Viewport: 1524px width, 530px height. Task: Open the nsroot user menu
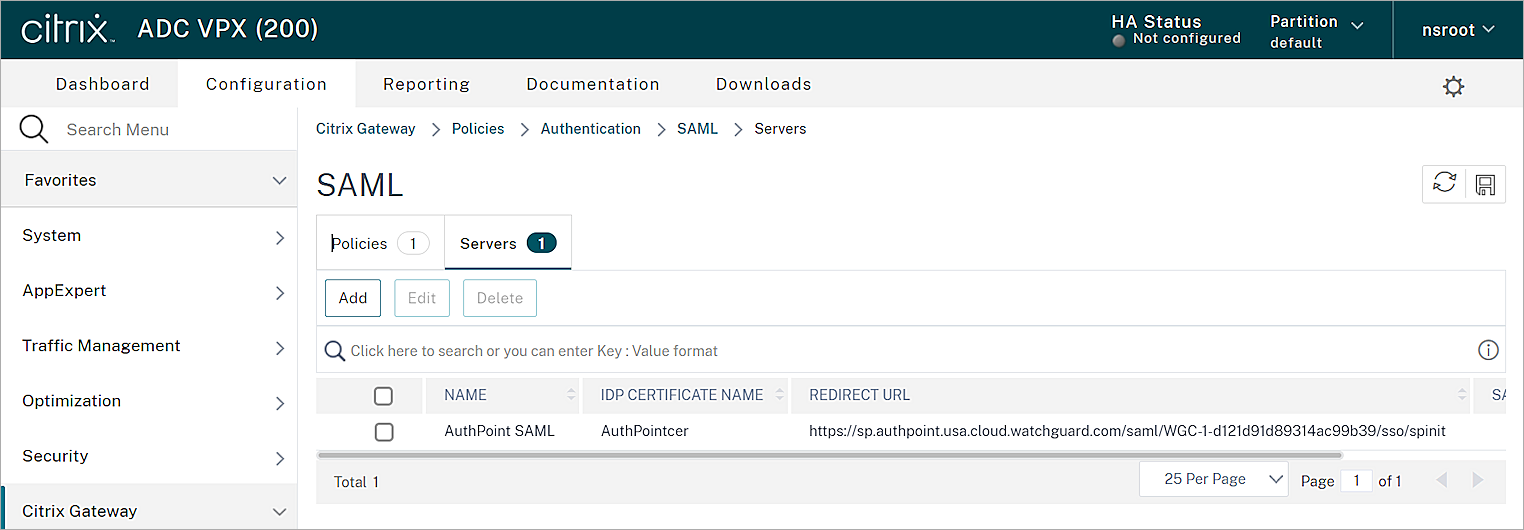click(x=1458, y=30)
